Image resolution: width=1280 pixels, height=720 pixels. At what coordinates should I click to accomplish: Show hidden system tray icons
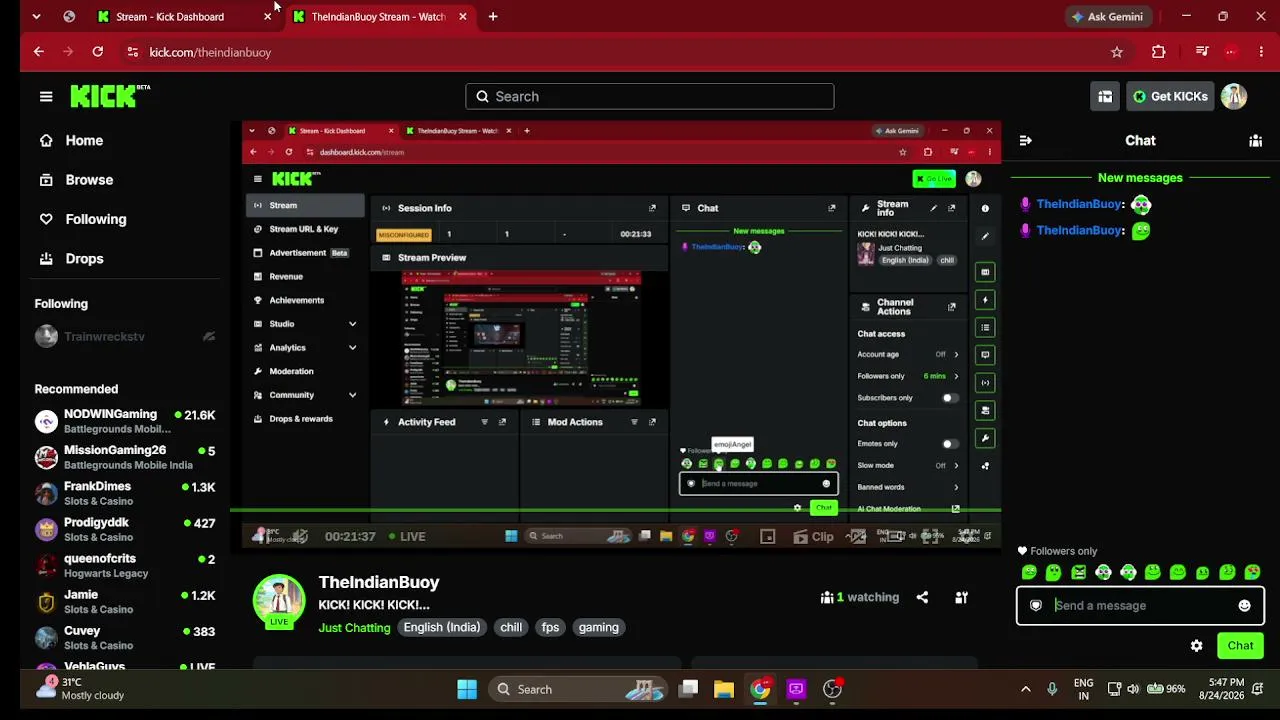(x=1025, y=689)
